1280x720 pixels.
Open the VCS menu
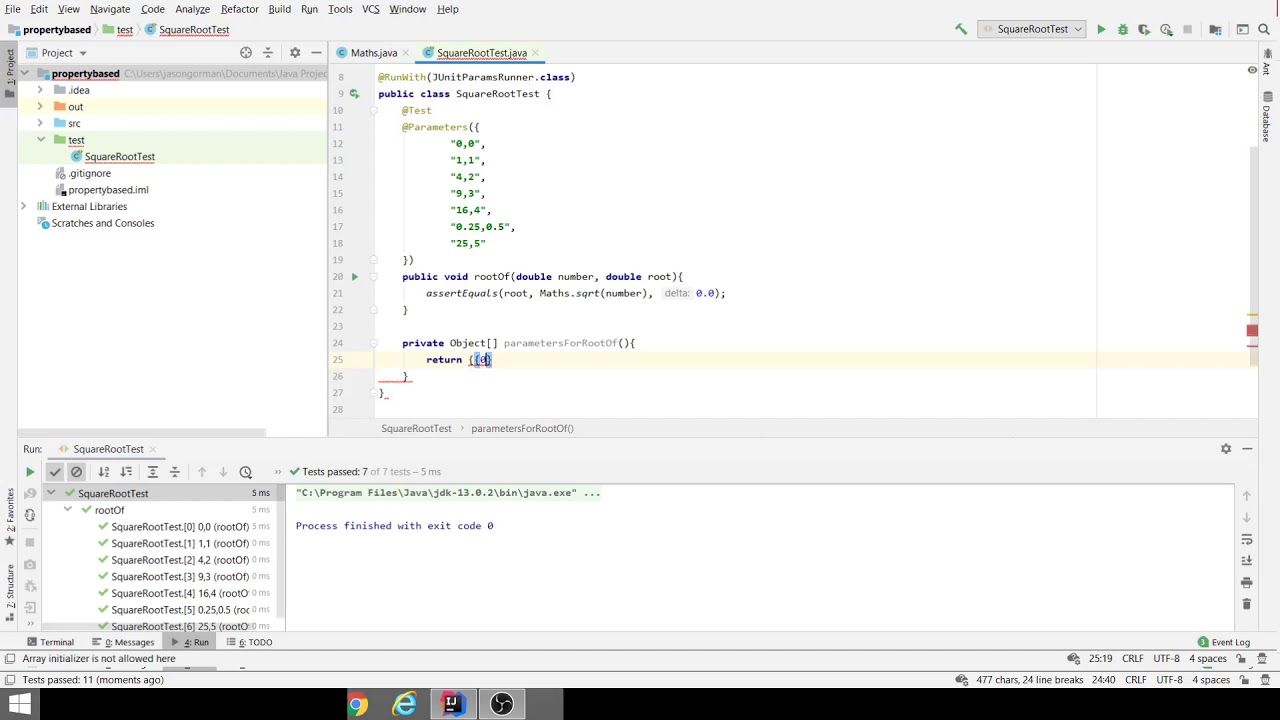pos(371,9)
